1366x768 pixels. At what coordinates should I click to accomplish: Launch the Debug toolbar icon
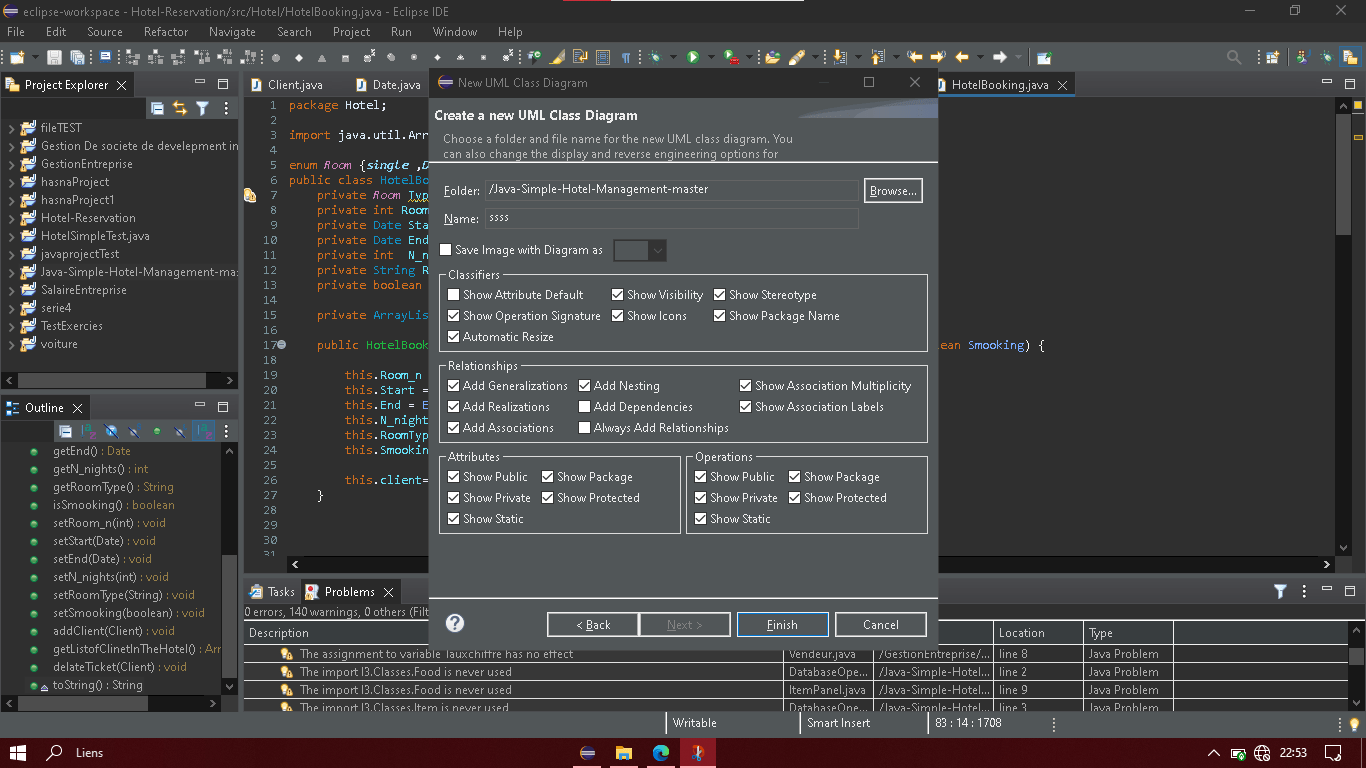point(655,57)
